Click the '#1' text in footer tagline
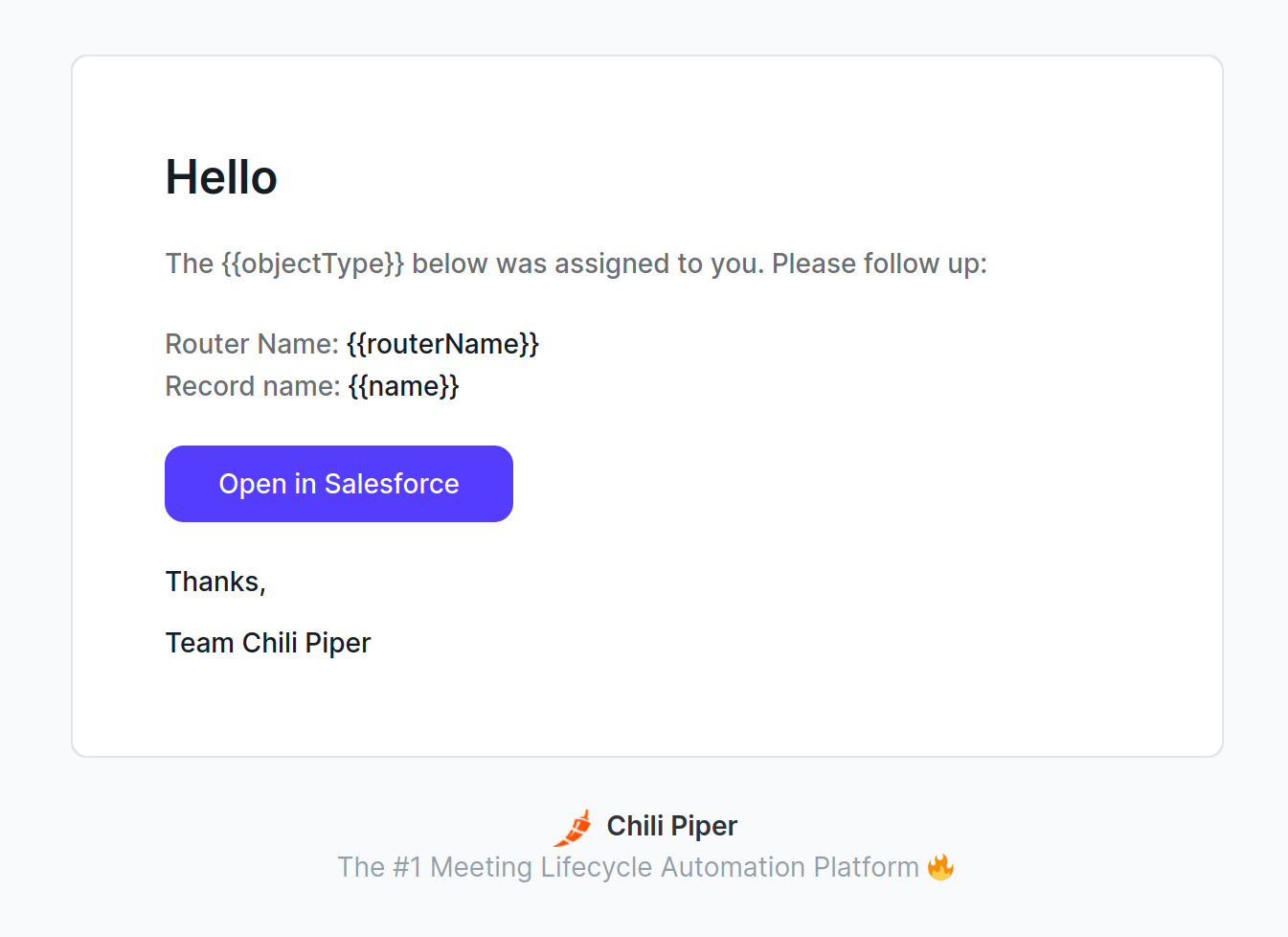This screenshot has height=937, width=1288. tap(407, 867)
